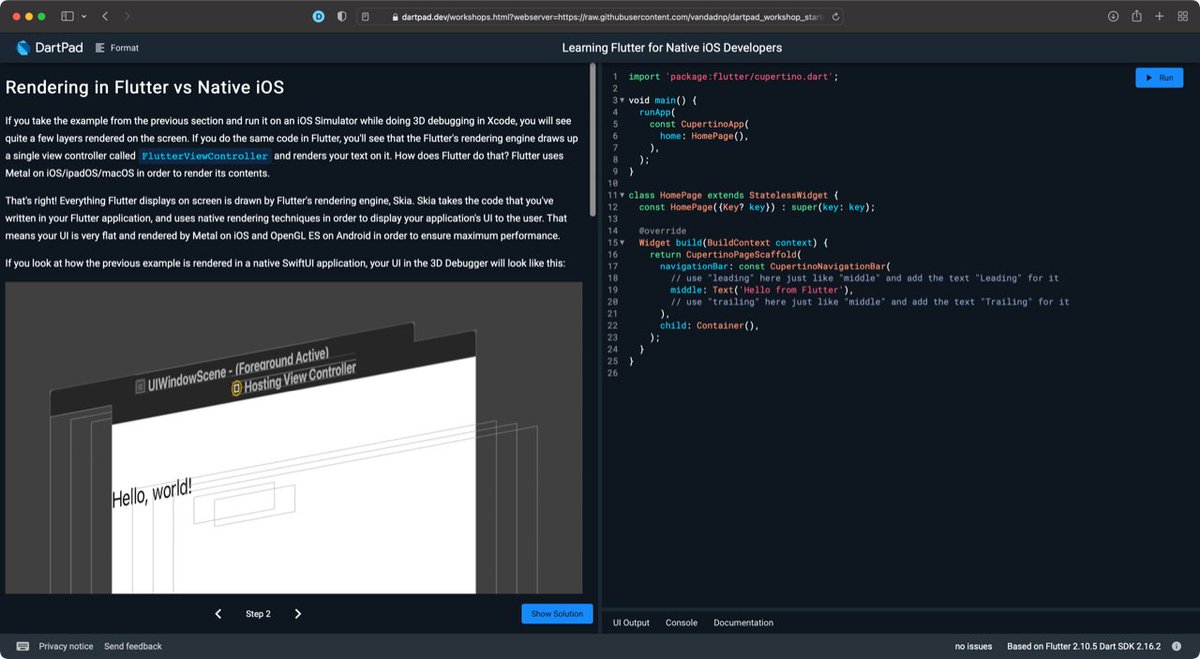Click the reader view icon in address bar

click(366, 17)
